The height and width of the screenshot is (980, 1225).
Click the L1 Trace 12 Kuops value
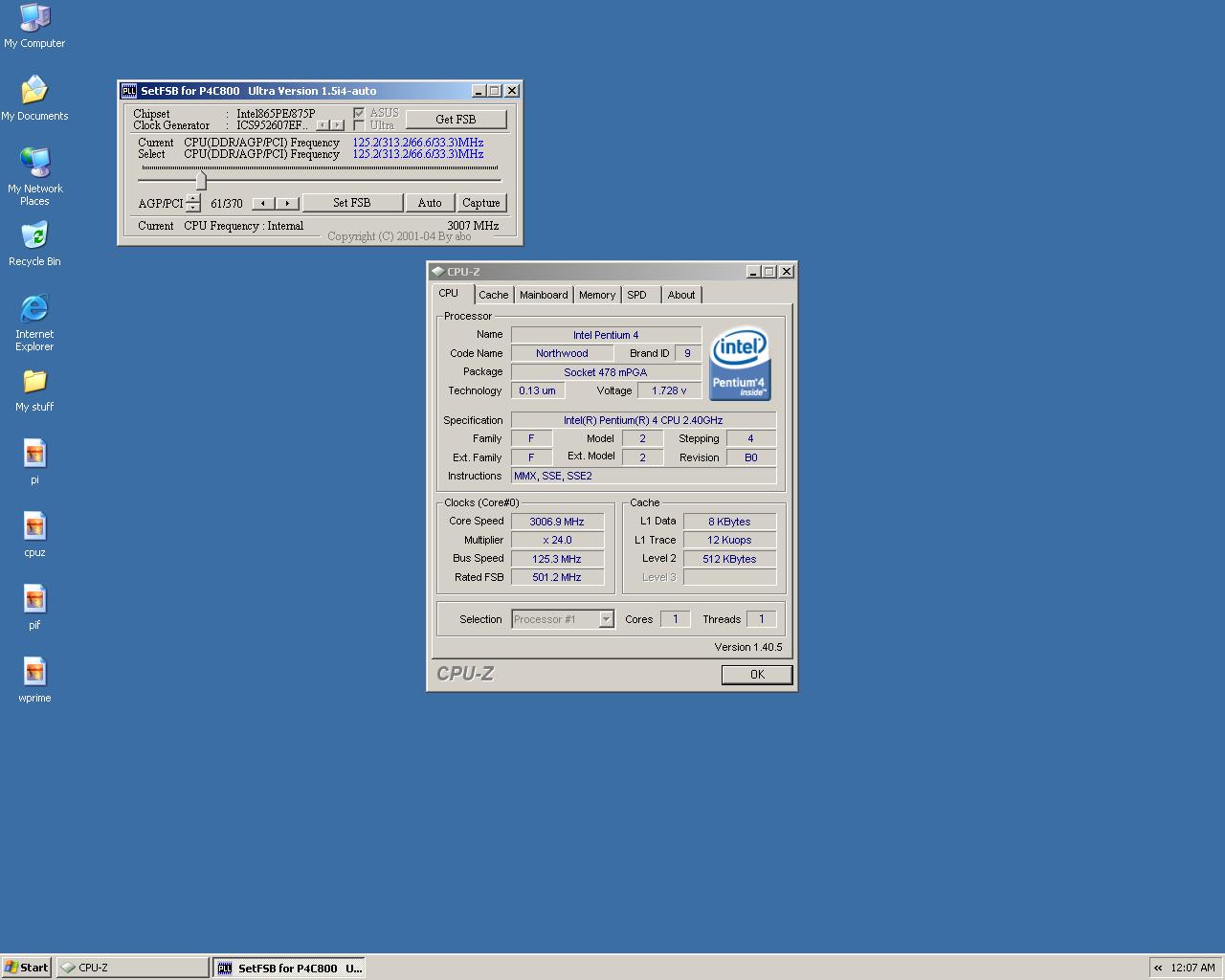[729, 540]
